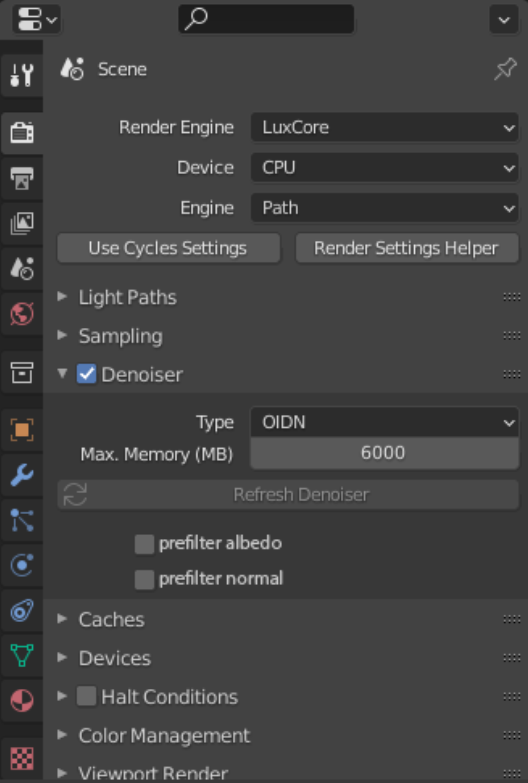Click Use Cycles Settings button

click(168, 248)
